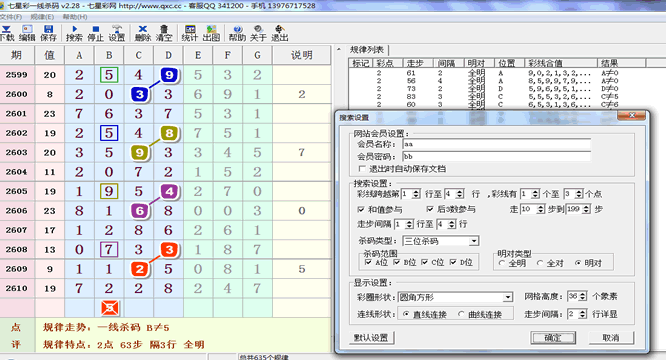Select the 全对 radio button
Viewport: 666px width, 360px height.
click(x=540, y=263)
